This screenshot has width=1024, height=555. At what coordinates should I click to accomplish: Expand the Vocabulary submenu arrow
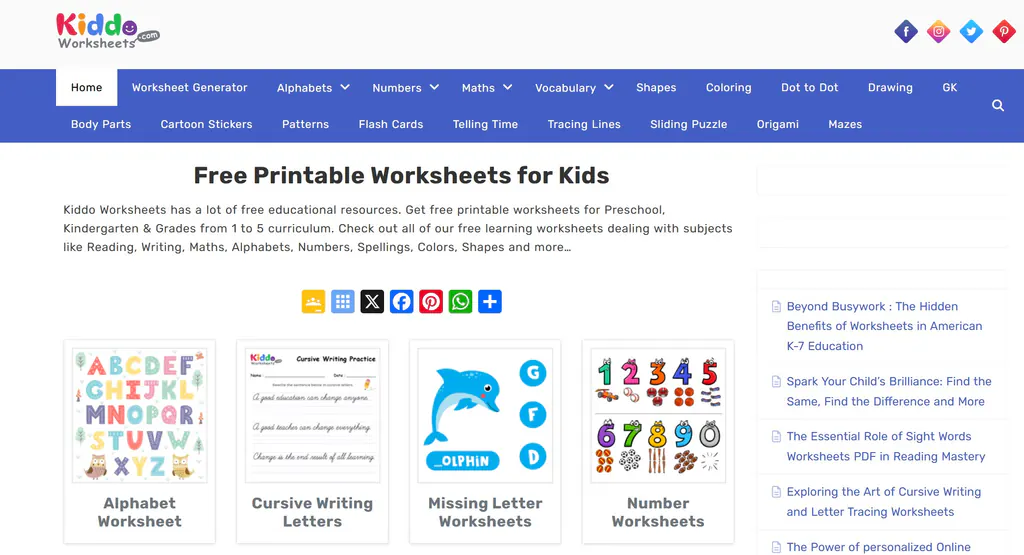609,87
